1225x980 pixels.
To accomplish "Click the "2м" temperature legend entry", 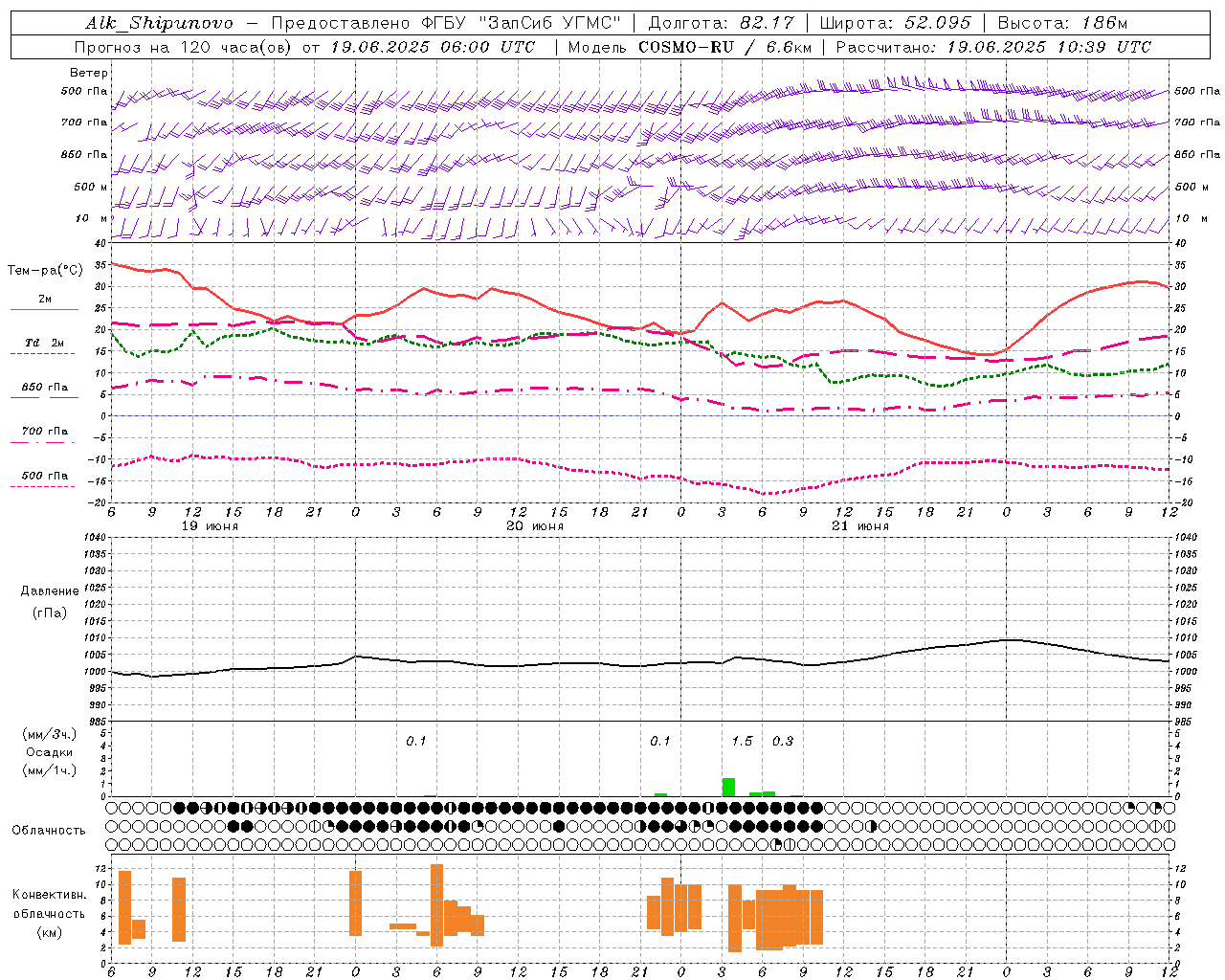I will (x=44, y=299).
